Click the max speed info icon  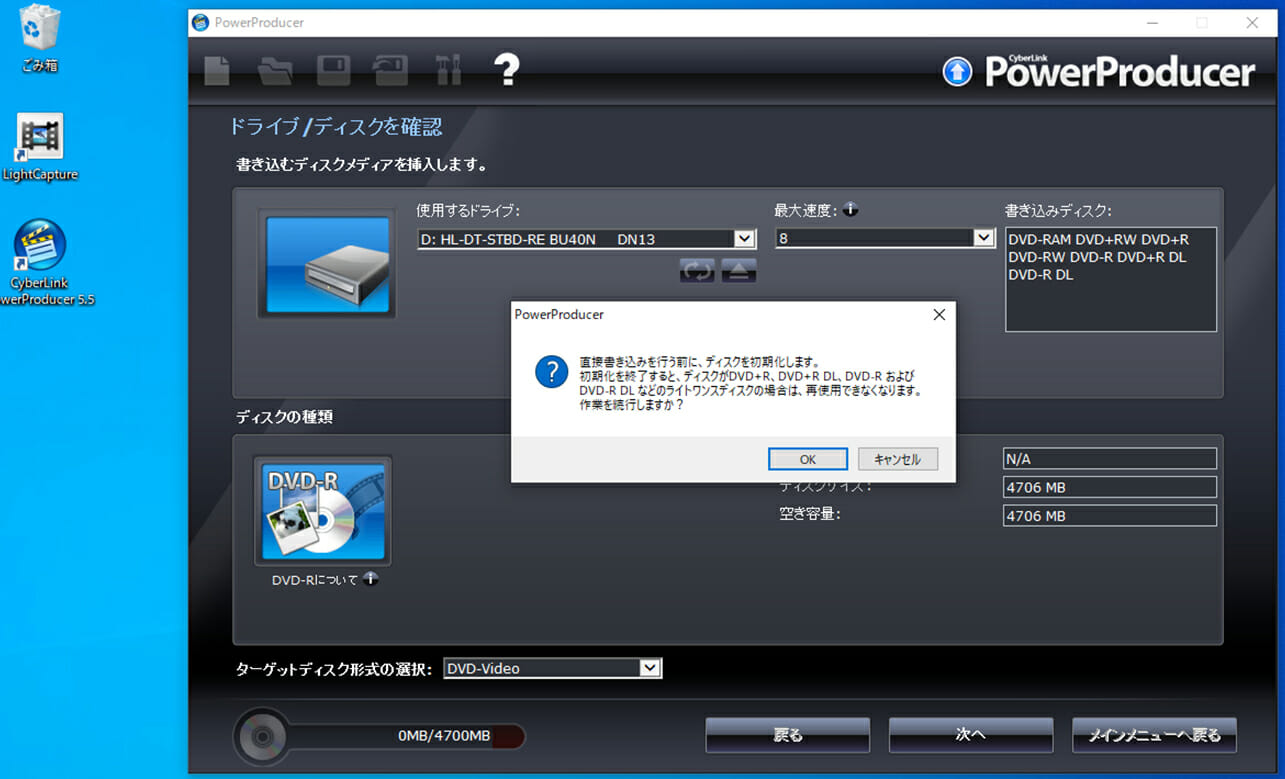[x=851, y=210]
